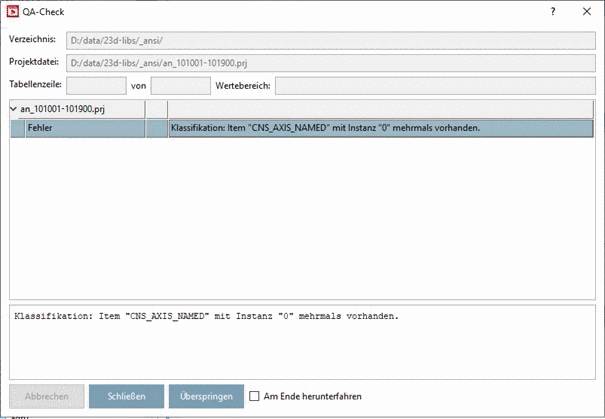The height and width of the screenshot is (419, 605).
Task: Close the QA-Check dialog with the X
Action: tap(586, 12)
